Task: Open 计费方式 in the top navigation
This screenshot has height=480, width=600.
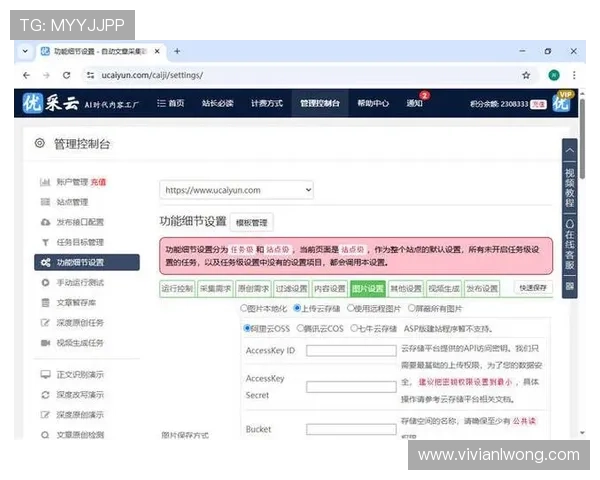Action: click(x=267, y=103)
